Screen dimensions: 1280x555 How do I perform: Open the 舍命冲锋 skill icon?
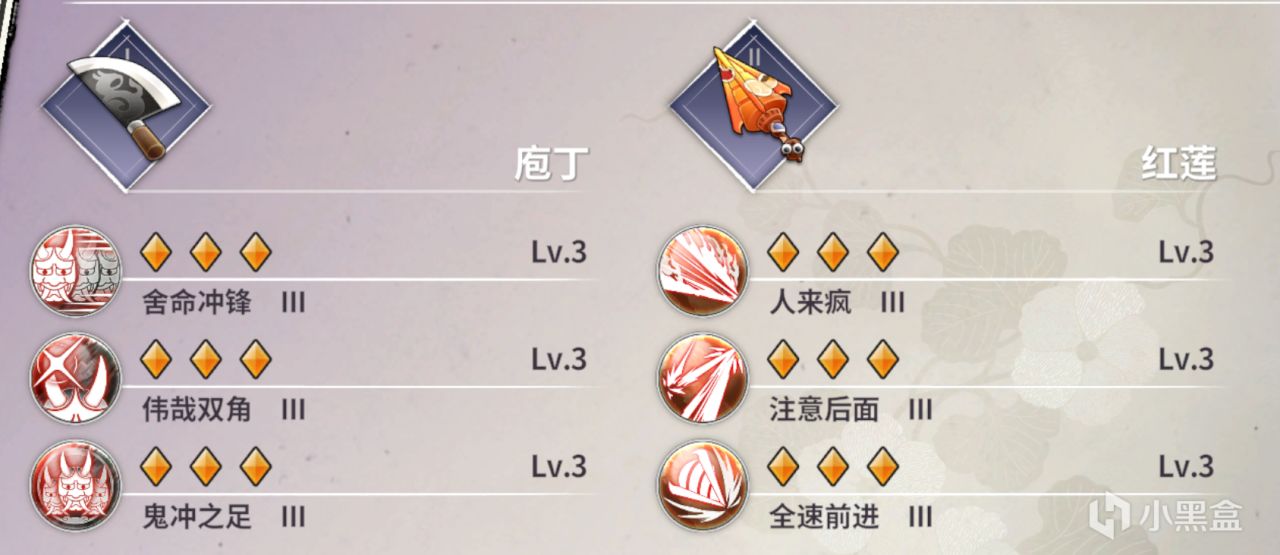(x=76, y=270)
